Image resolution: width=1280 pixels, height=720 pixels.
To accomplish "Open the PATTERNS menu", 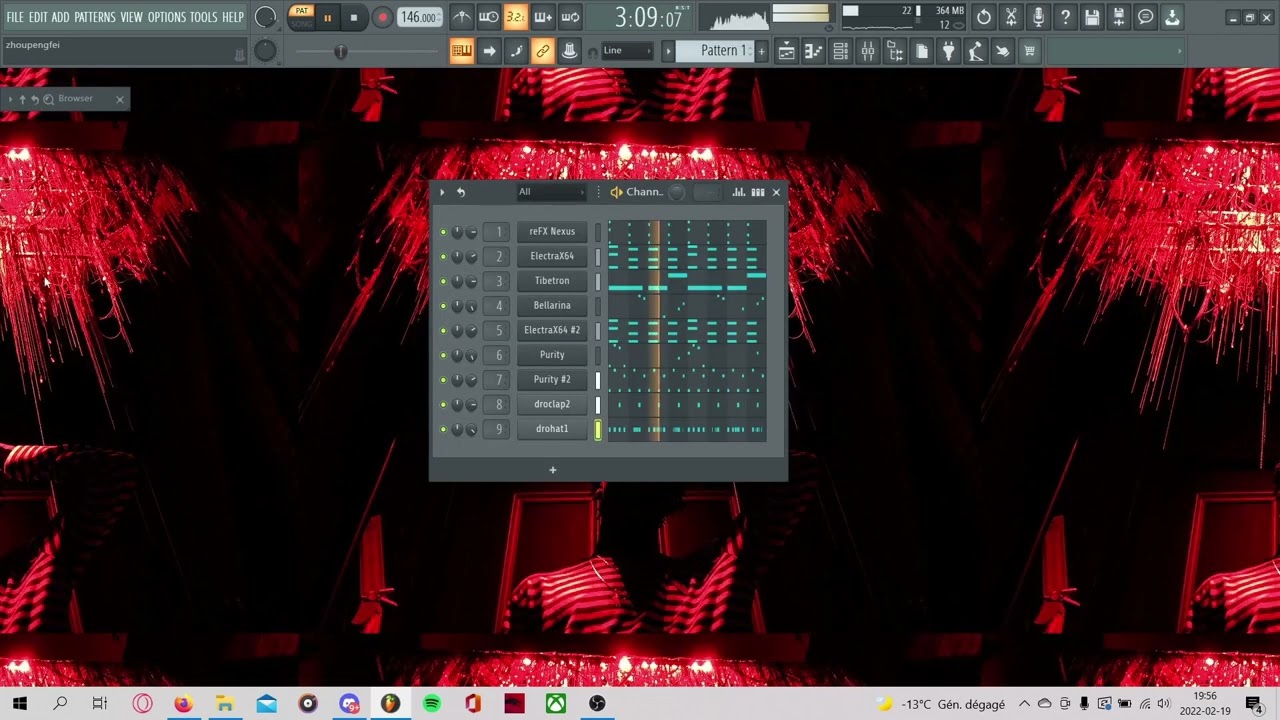I will click(95, 17).
